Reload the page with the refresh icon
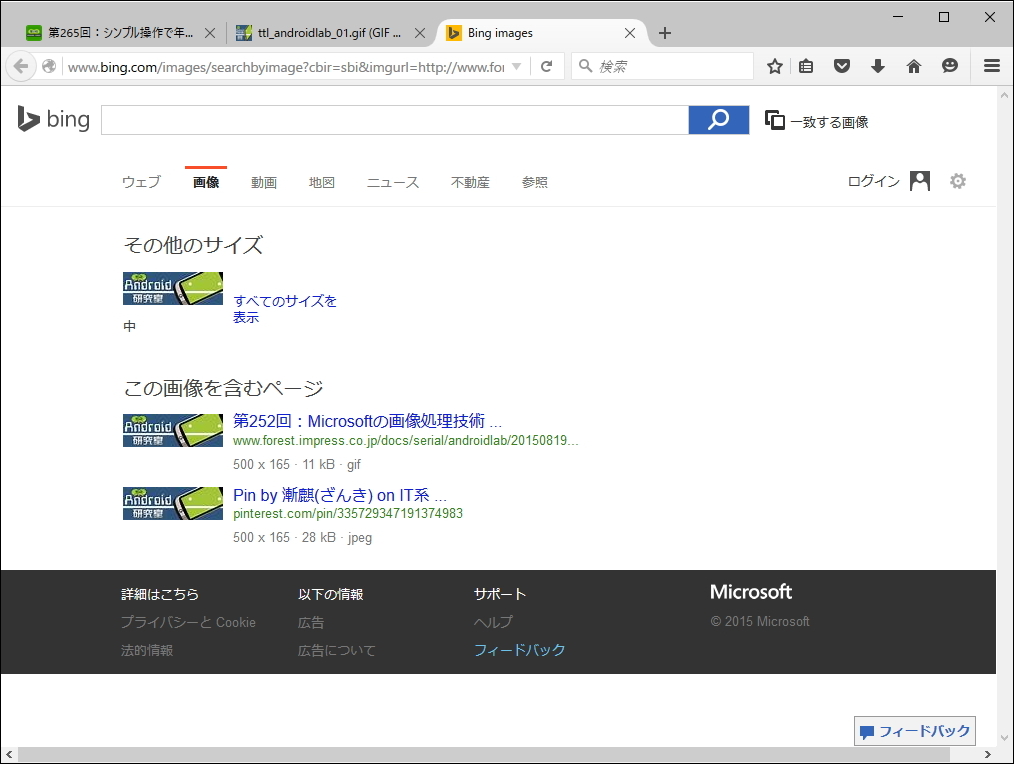Image resolution: width=1014 pixels, height=764 pixels. pos(546,66)
